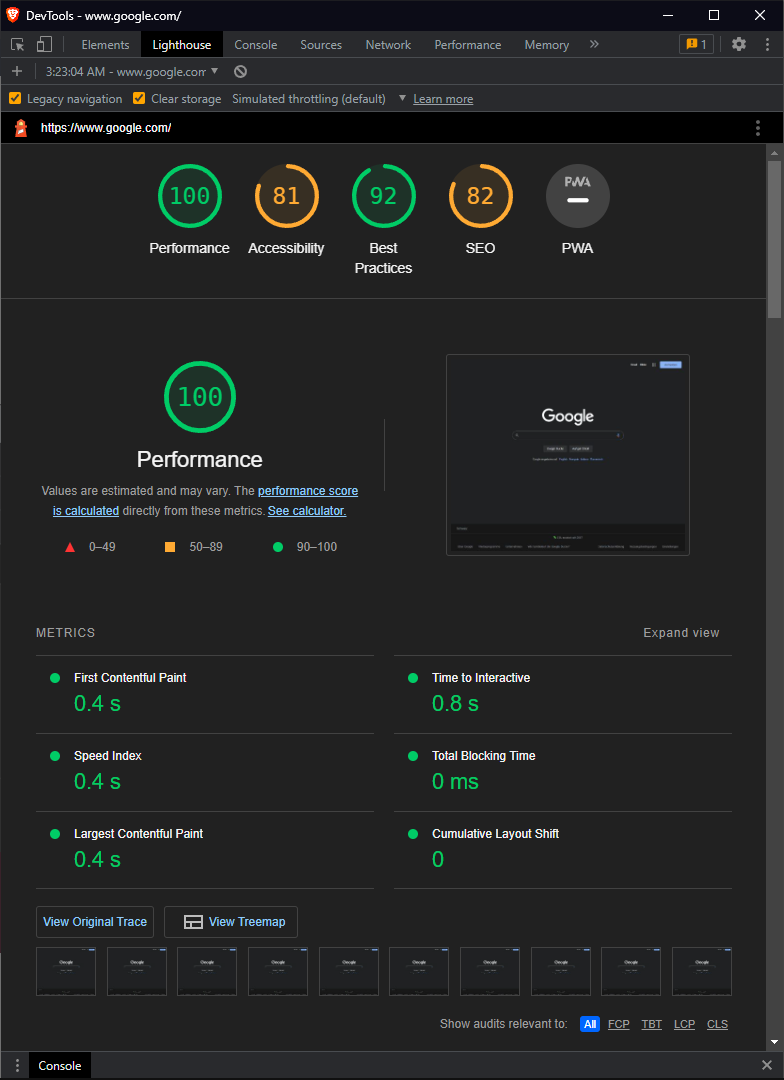Click the View Treemap button
The image size is (784, 1080).
pos(231,922)
